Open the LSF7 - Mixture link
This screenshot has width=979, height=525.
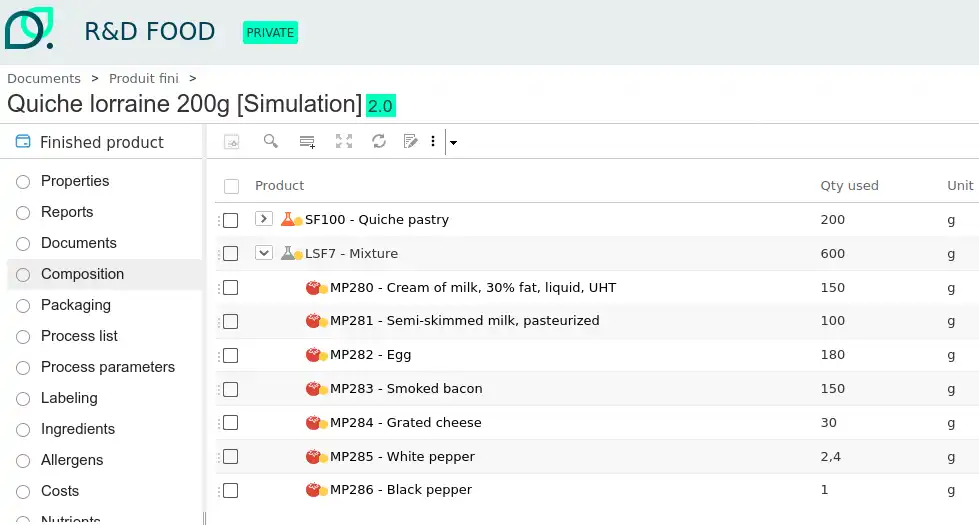351,253
